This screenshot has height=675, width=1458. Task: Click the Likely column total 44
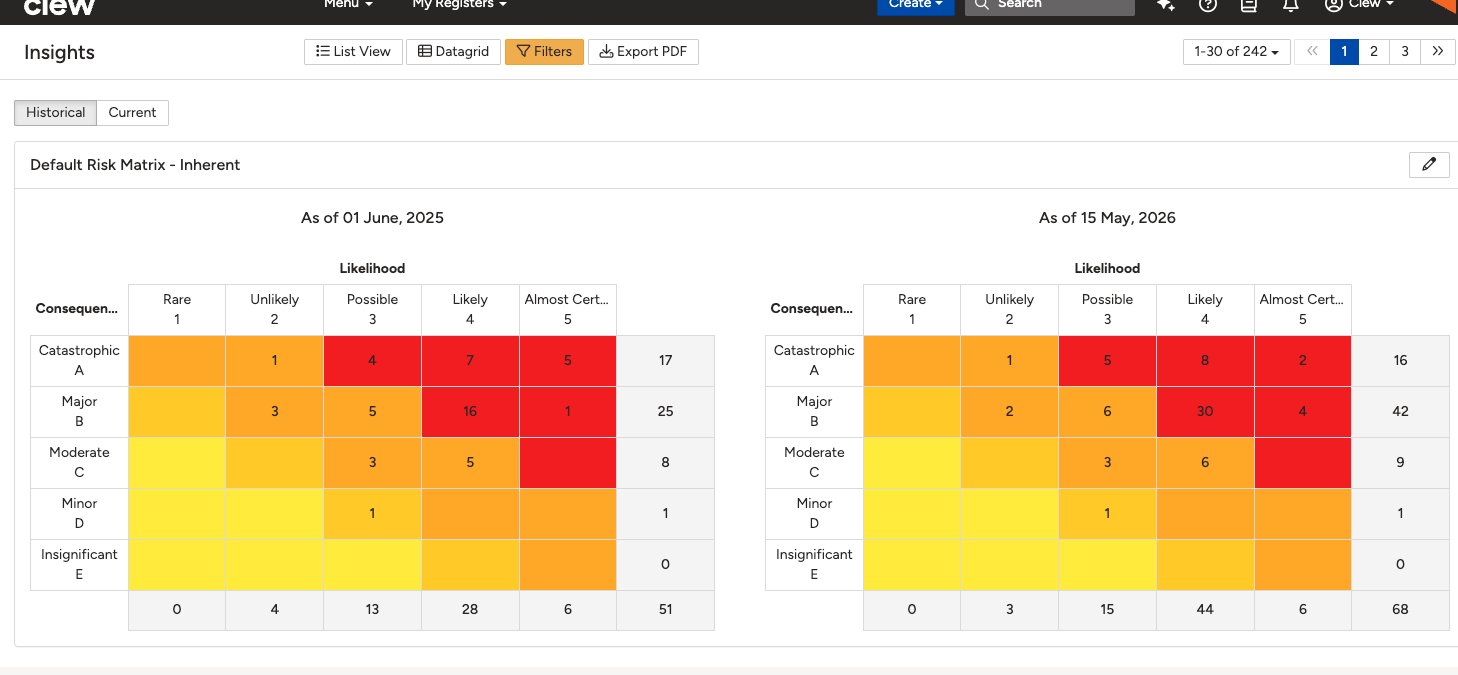1205,610
